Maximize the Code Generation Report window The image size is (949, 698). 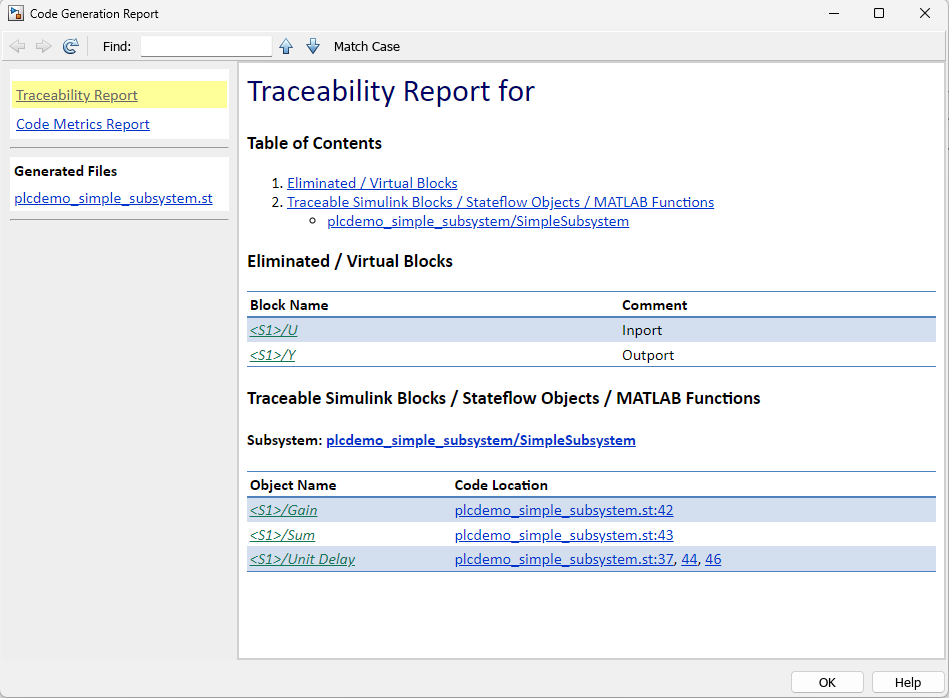coord(878,14)
